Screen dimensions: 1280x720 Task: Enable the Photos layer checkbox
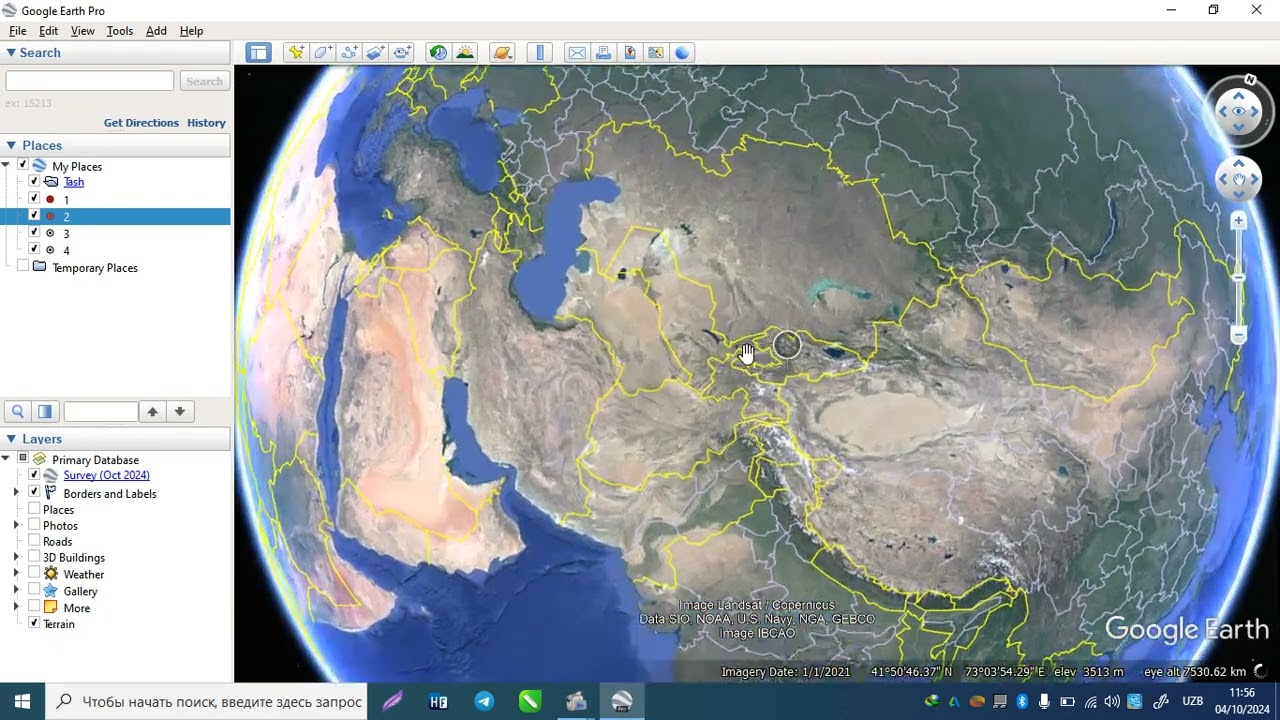[x=34, y=525]
